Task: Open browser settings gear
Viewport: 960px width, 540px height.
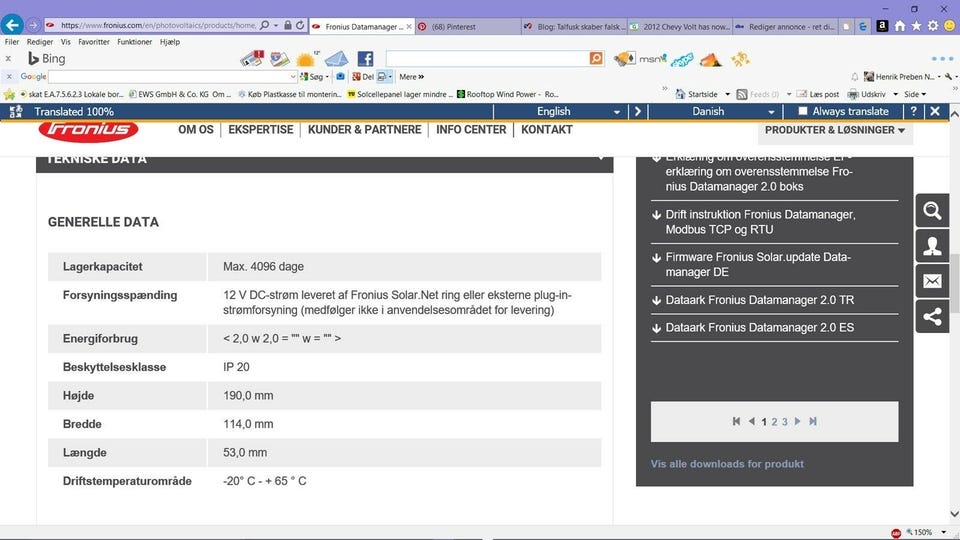Action: pos(932,26)
